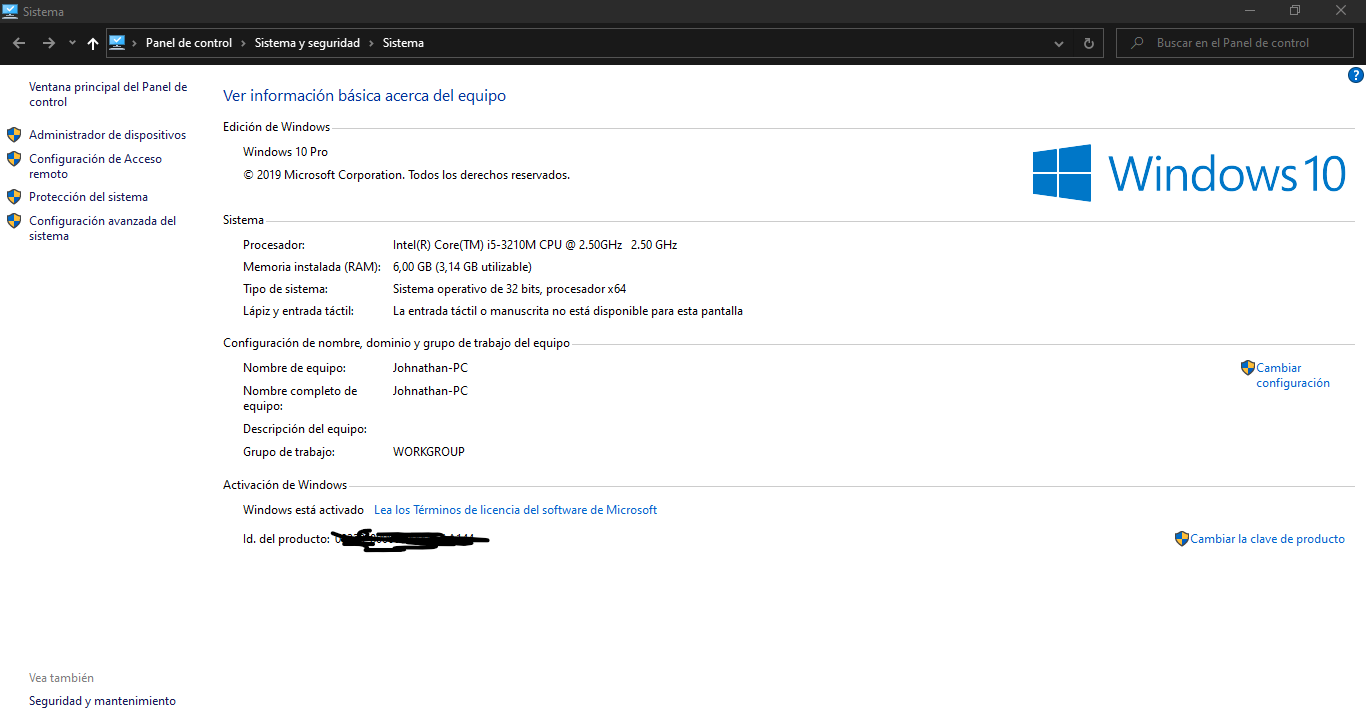Screen dimensions: 1366x726
Task: Click the computer icon in address bar
Action: 117,42
